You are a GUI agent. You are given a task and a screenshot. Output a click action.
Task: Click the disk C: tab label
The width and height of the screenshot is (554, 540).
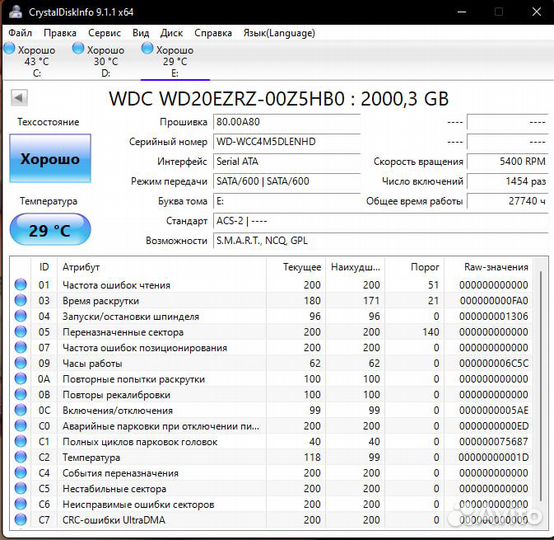[37, 73]
